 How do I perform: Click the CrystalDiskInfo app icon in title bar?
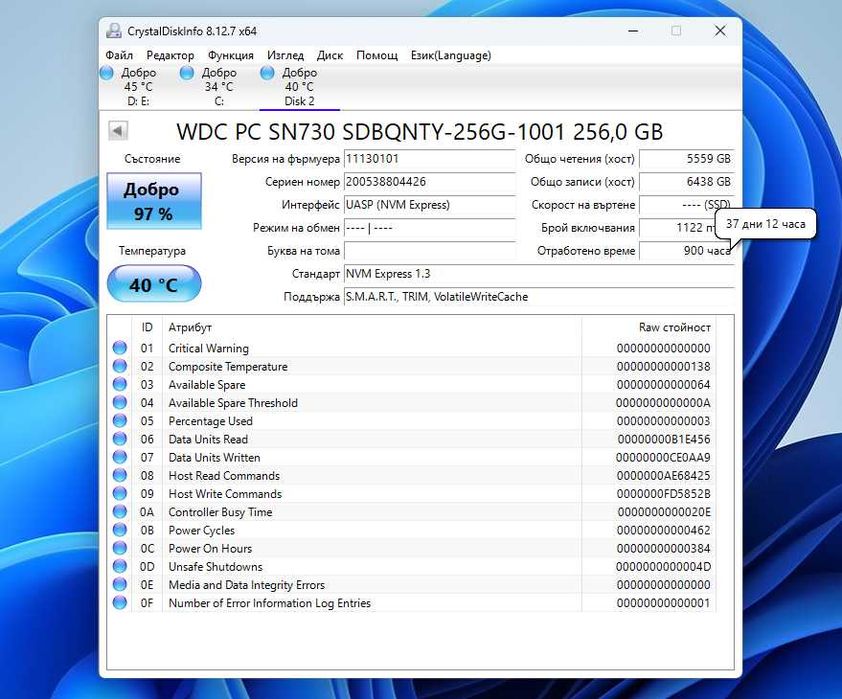tap(113, 31)
